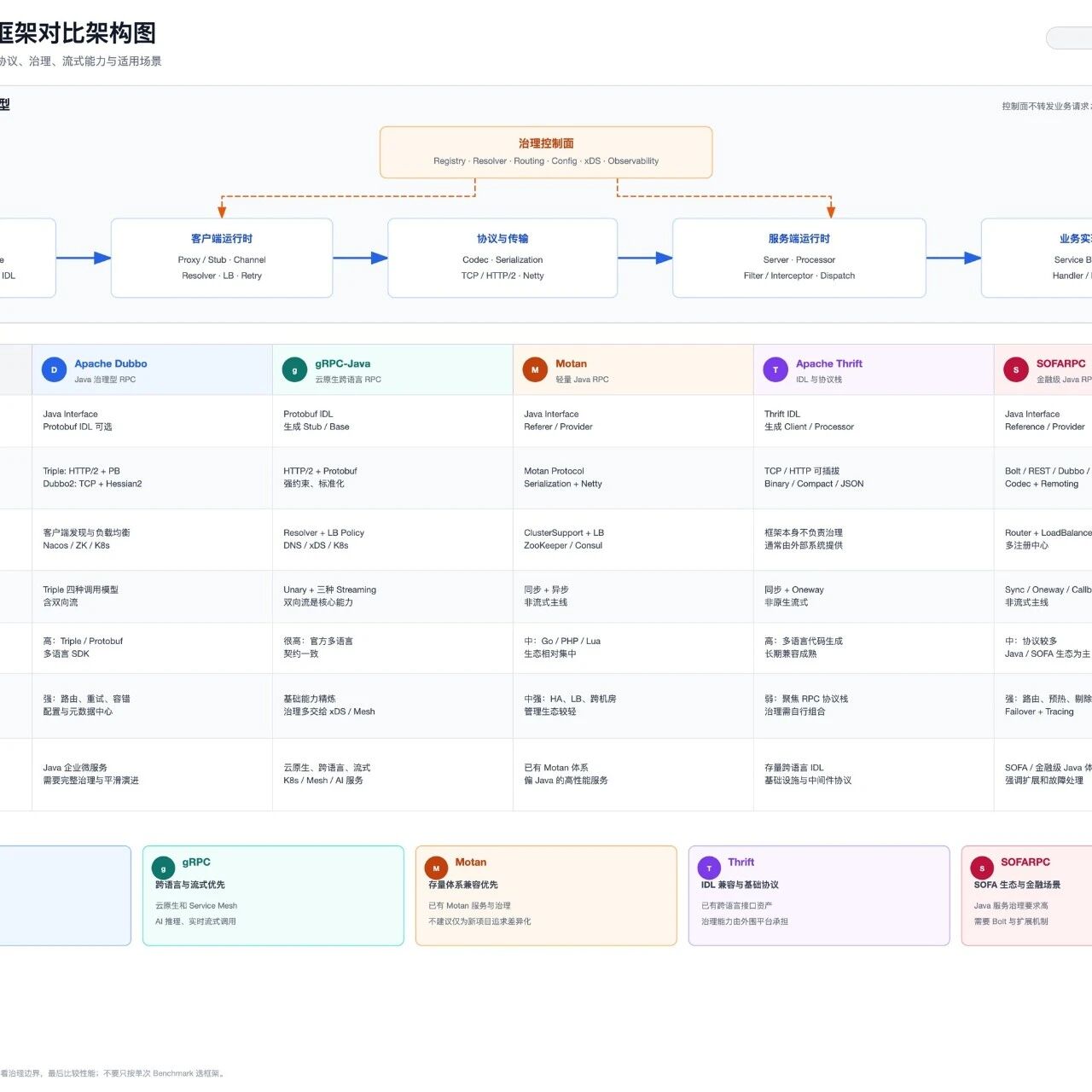The height and width of the screenshot is (1092, 1092).
Task: Click the "云原生跨语言 RPC" subtitle
Action: [x=348, y=380]
